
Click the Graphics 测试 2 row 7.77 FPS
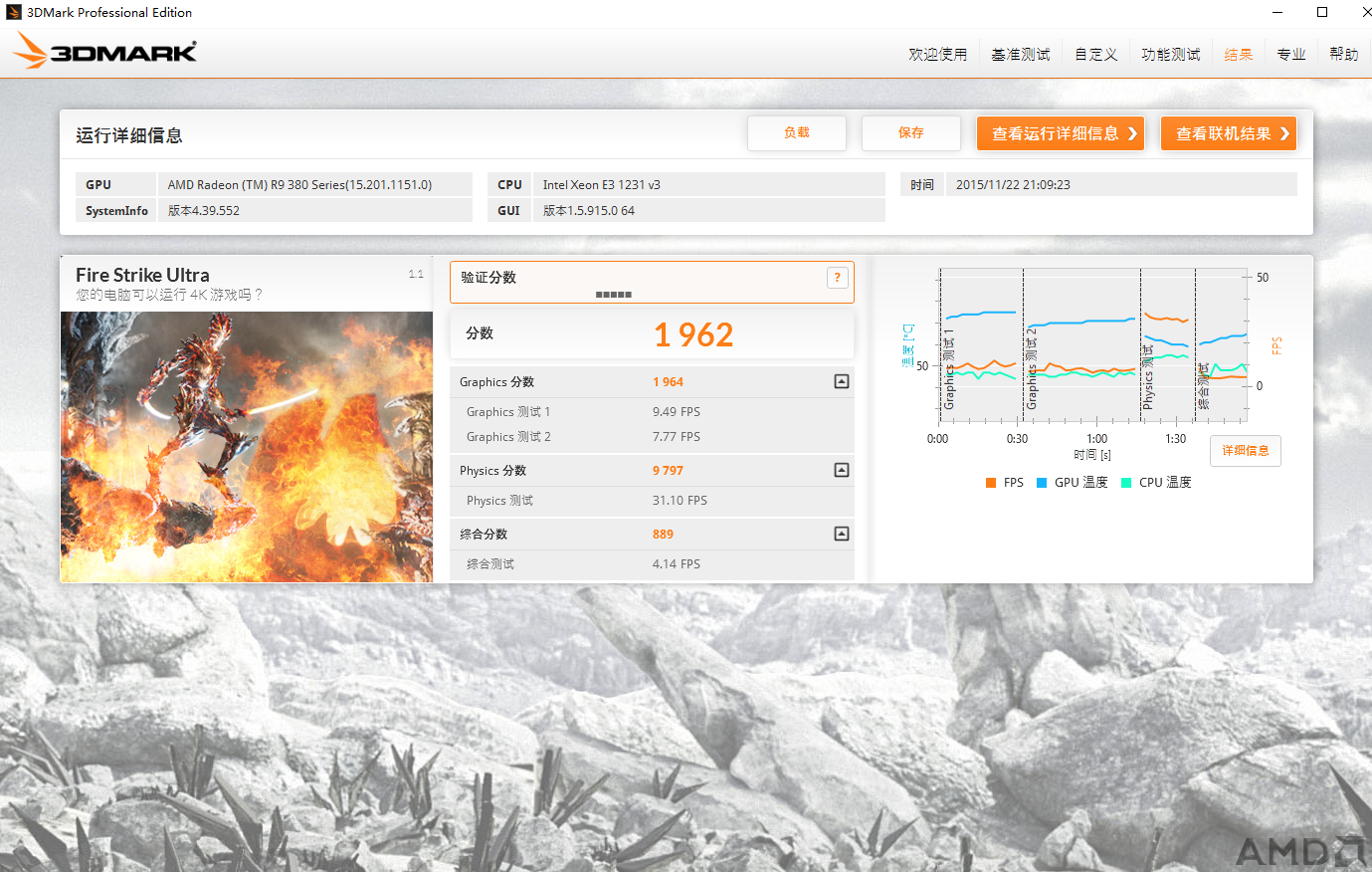[x=652, y=437]
